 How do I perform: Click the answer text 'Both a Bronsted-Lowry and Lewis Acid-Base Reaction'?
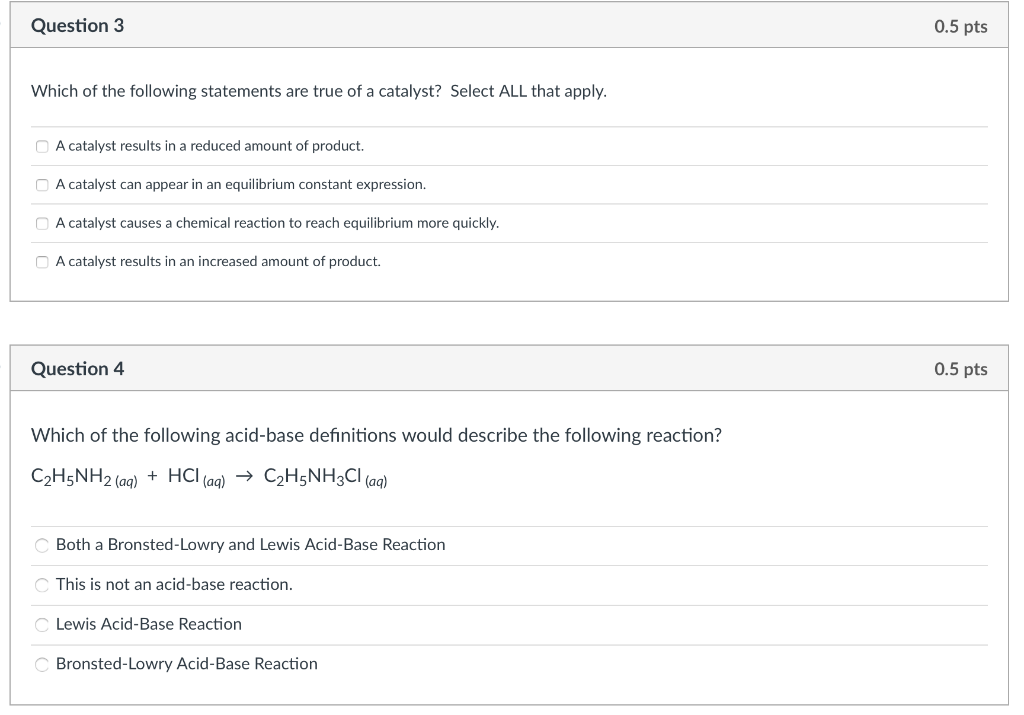click(x=250, y=545)
